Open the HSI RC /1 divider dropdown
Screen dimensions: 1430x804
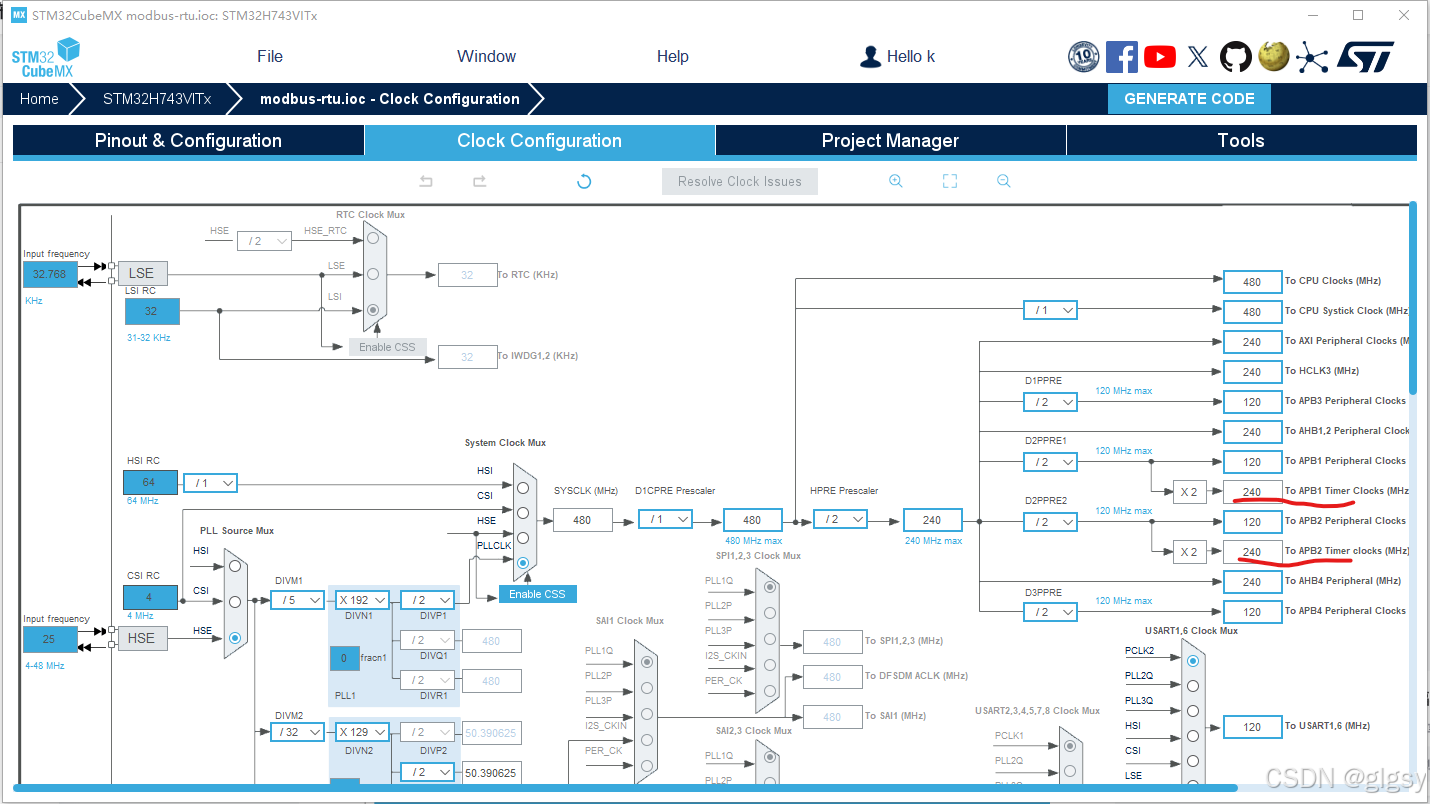click(x=210, y=483)
